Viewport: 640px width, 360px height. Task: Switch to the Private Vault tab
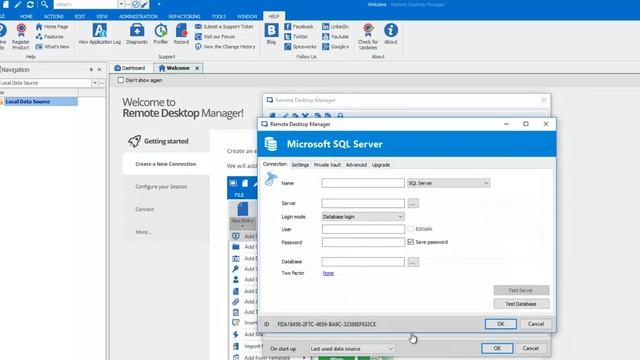click(327, 165)
